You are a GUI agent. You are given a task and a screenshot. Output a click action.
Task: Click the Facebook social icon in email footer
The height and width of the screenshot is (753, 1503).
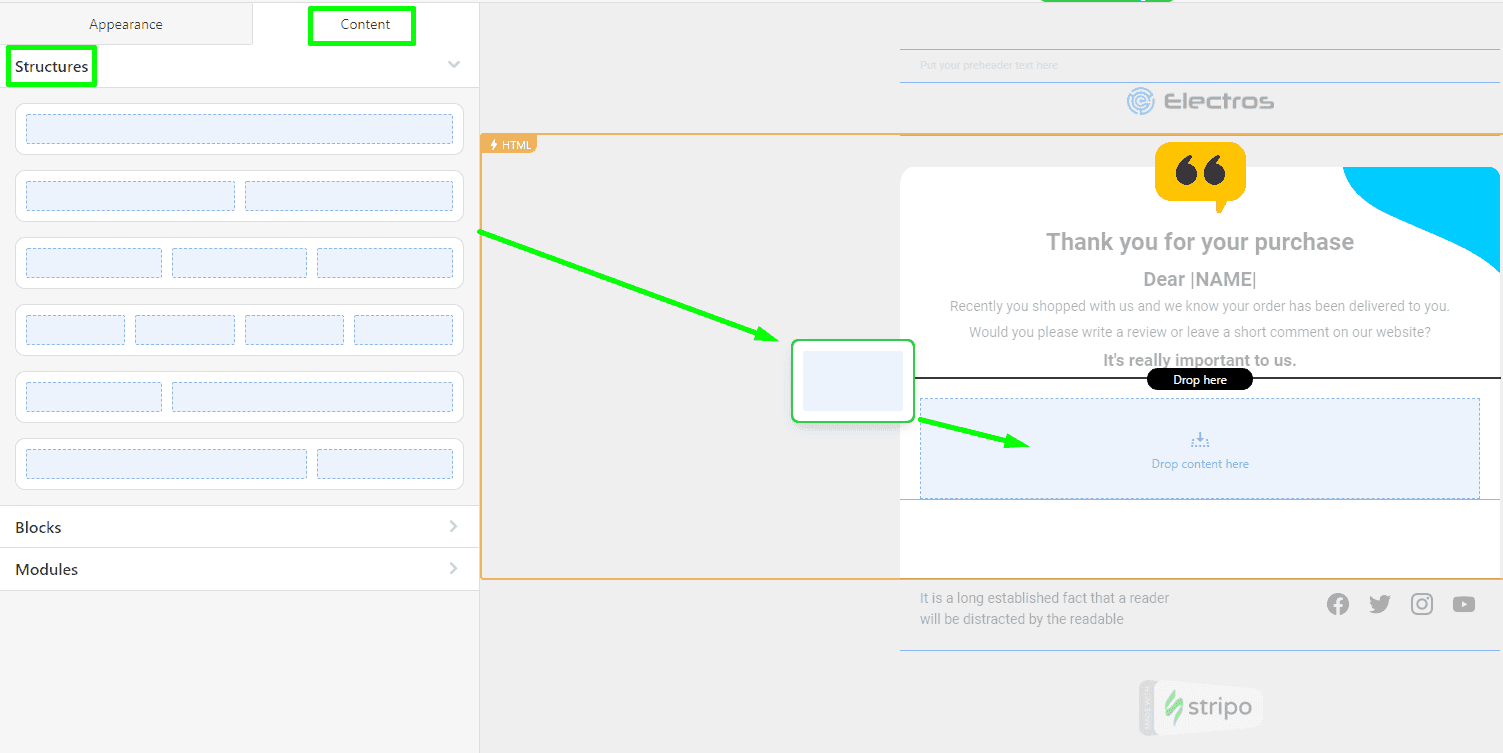coord(1337,604)
